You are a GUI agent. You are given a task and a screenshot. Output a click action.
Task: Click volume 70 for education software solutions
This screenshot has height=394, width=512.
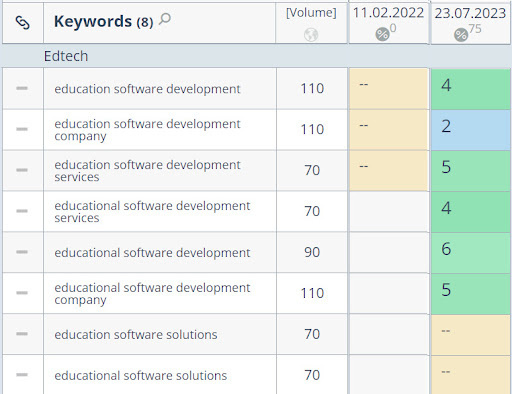pos(312,334)
